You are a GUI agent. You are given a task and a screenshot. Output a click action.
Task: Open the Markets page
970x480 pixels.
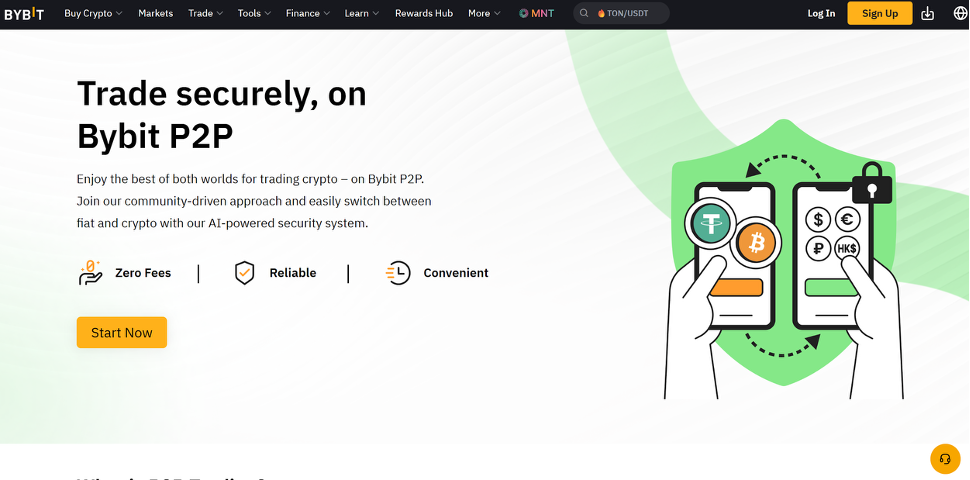156,13
